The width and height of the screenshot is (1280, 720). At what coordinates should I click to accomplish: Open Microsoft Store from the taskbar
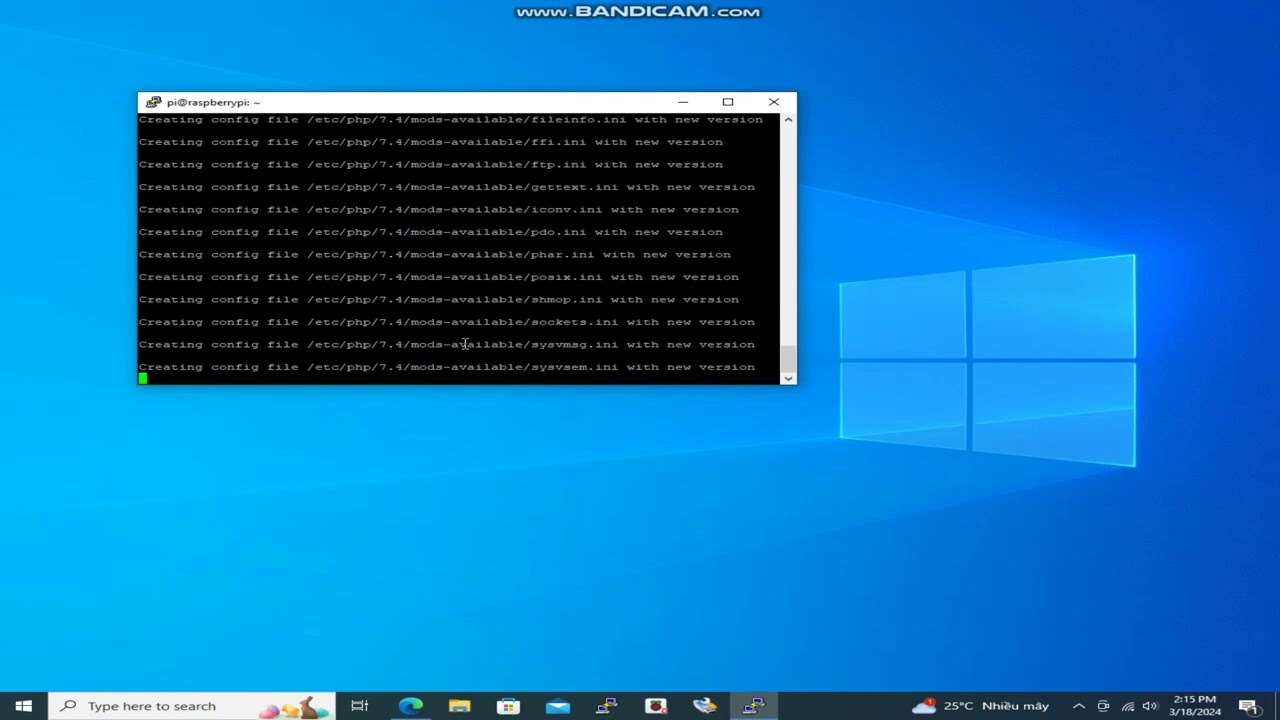pos(508,706)
